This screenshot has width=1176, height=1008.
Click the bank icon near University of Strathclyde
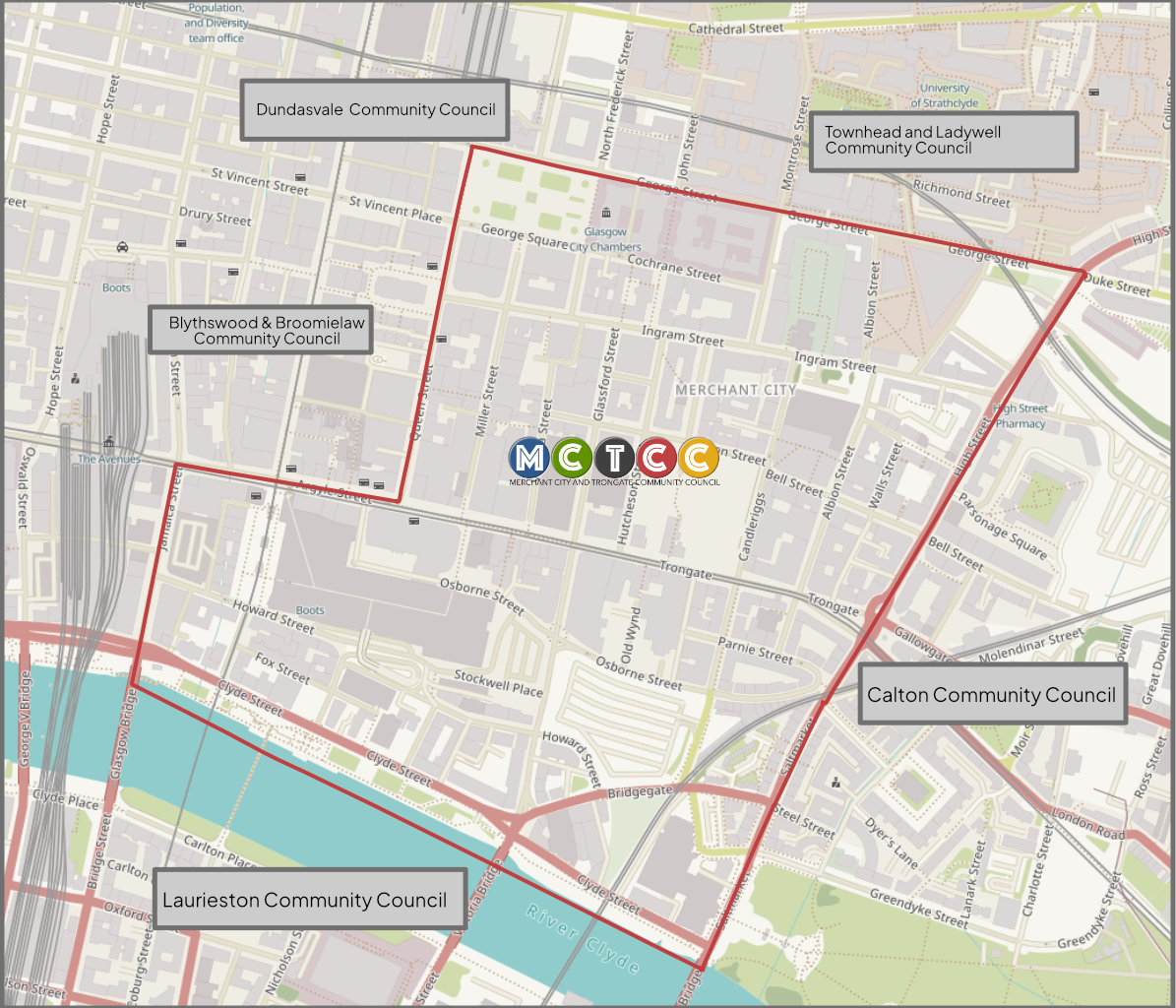tap(1094, 93)
